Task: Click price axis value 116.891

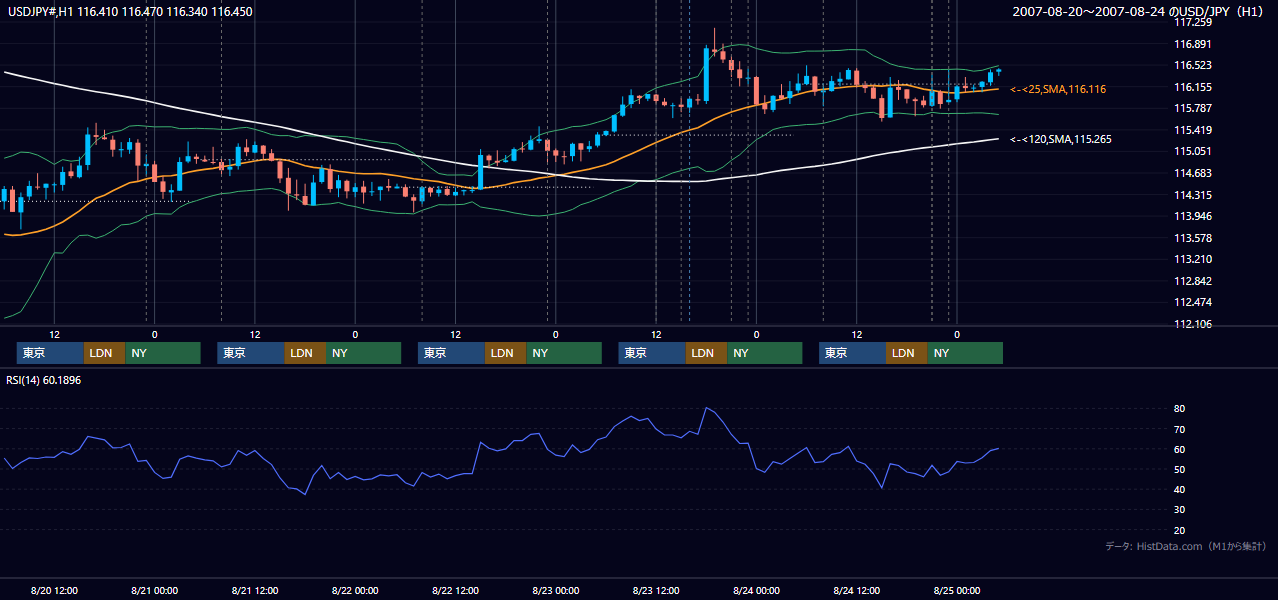Action: coord(1192,44)
